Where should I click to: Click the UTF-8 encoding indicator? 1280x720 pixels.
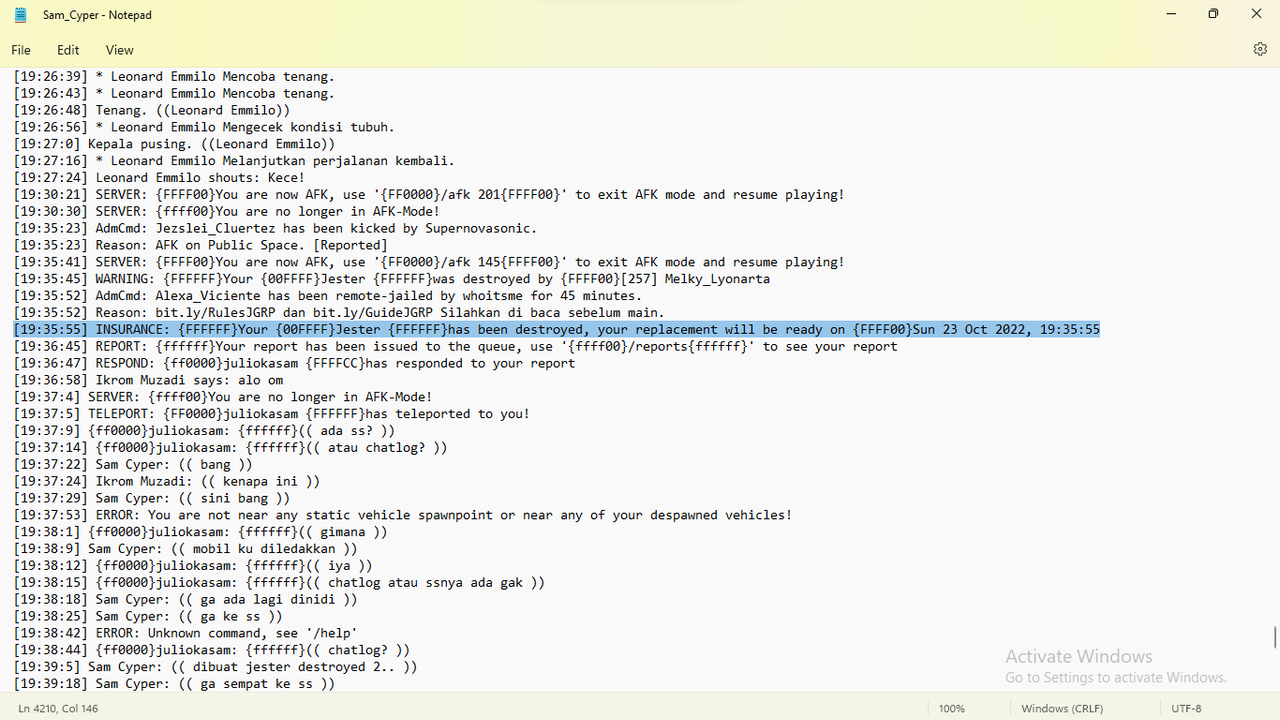1187,708
